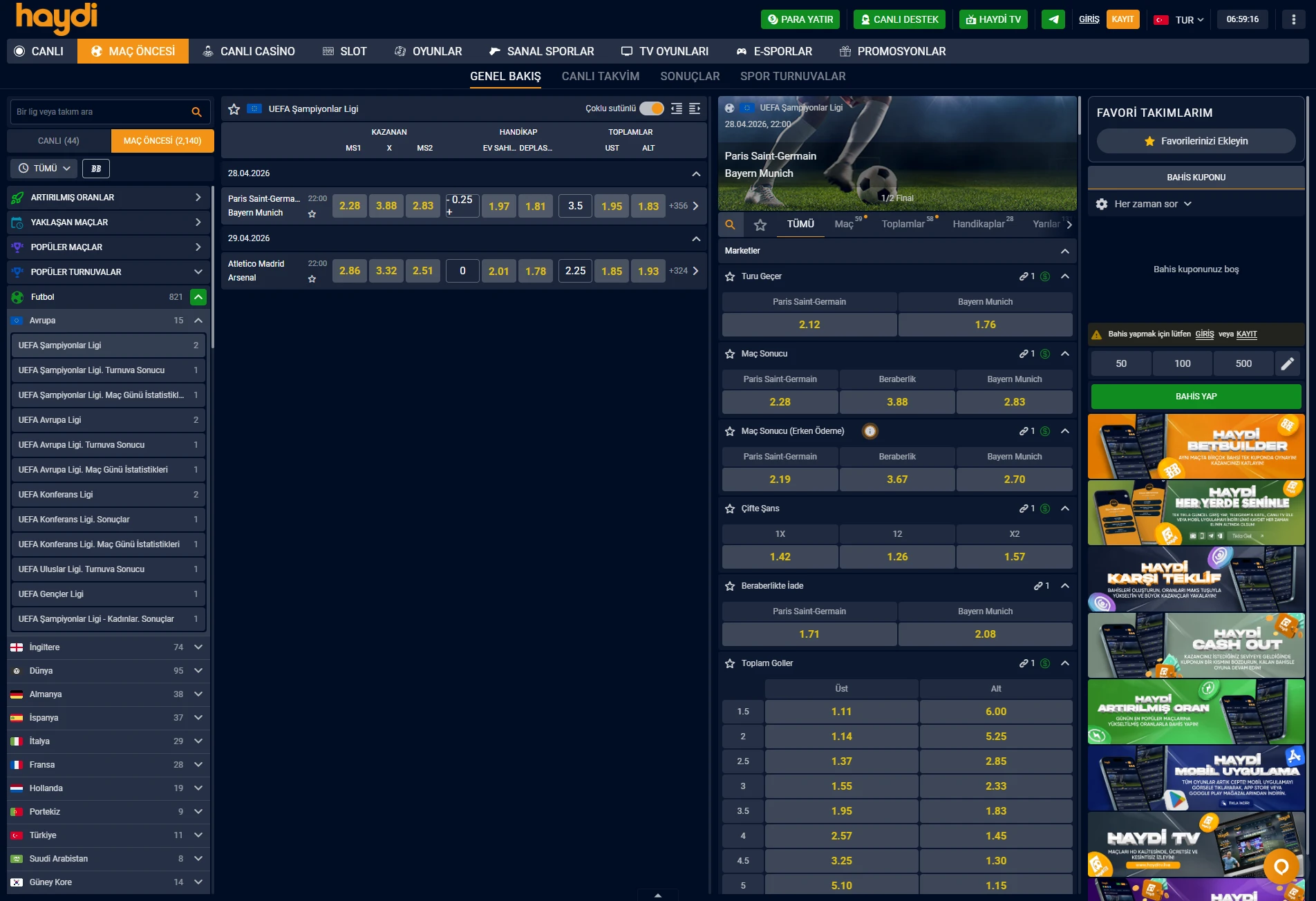Open the market search magnifier icon
The image size is (1316, 901).
click(731, 225)
